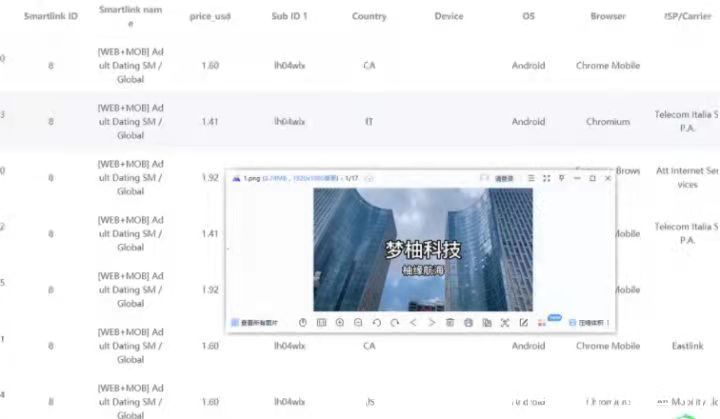Click the 1.png file name in title bar
This screenshot has width=720, height=419.
252,178
